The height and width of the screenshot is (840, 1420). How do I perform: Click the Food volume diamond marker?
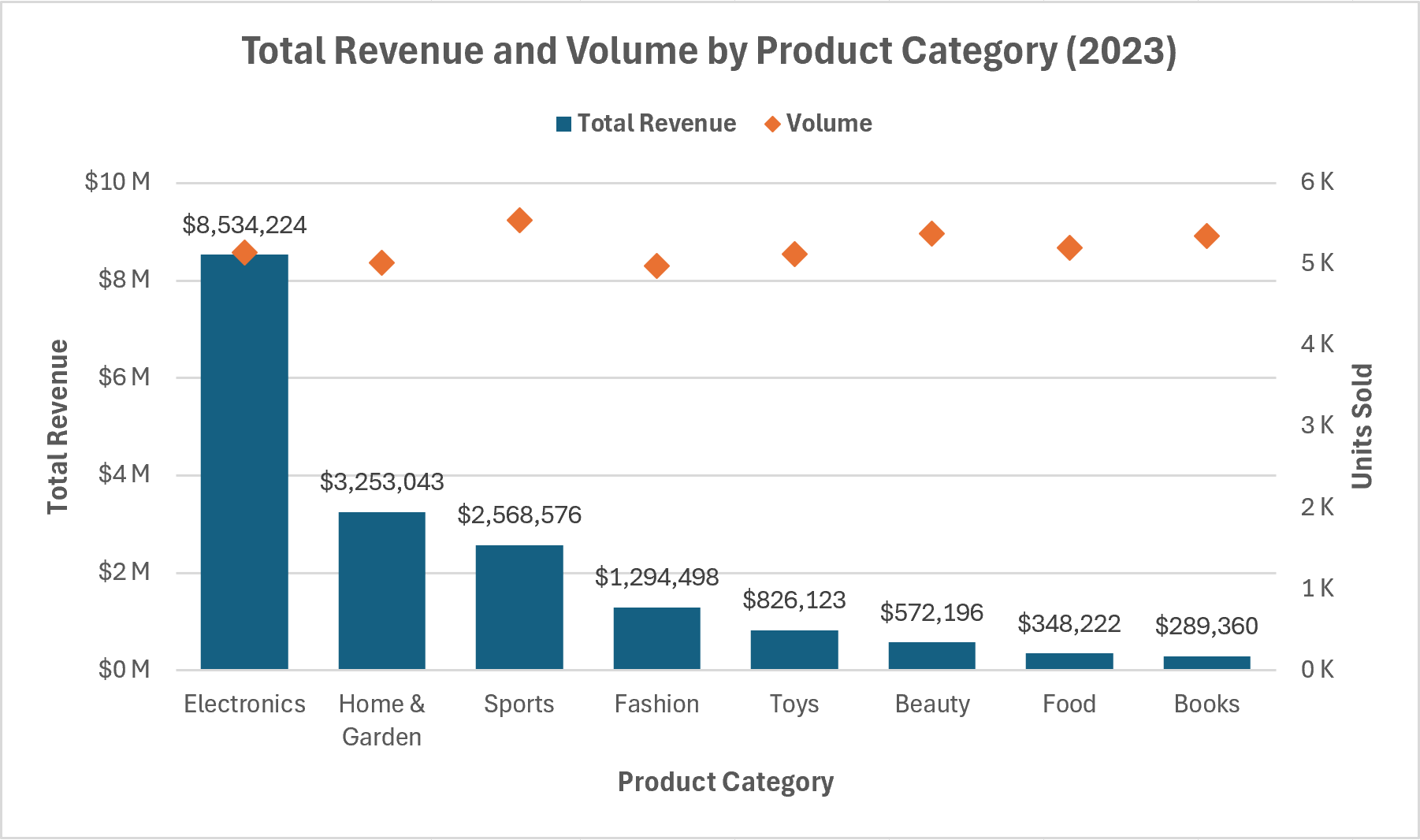point(1069,248)
